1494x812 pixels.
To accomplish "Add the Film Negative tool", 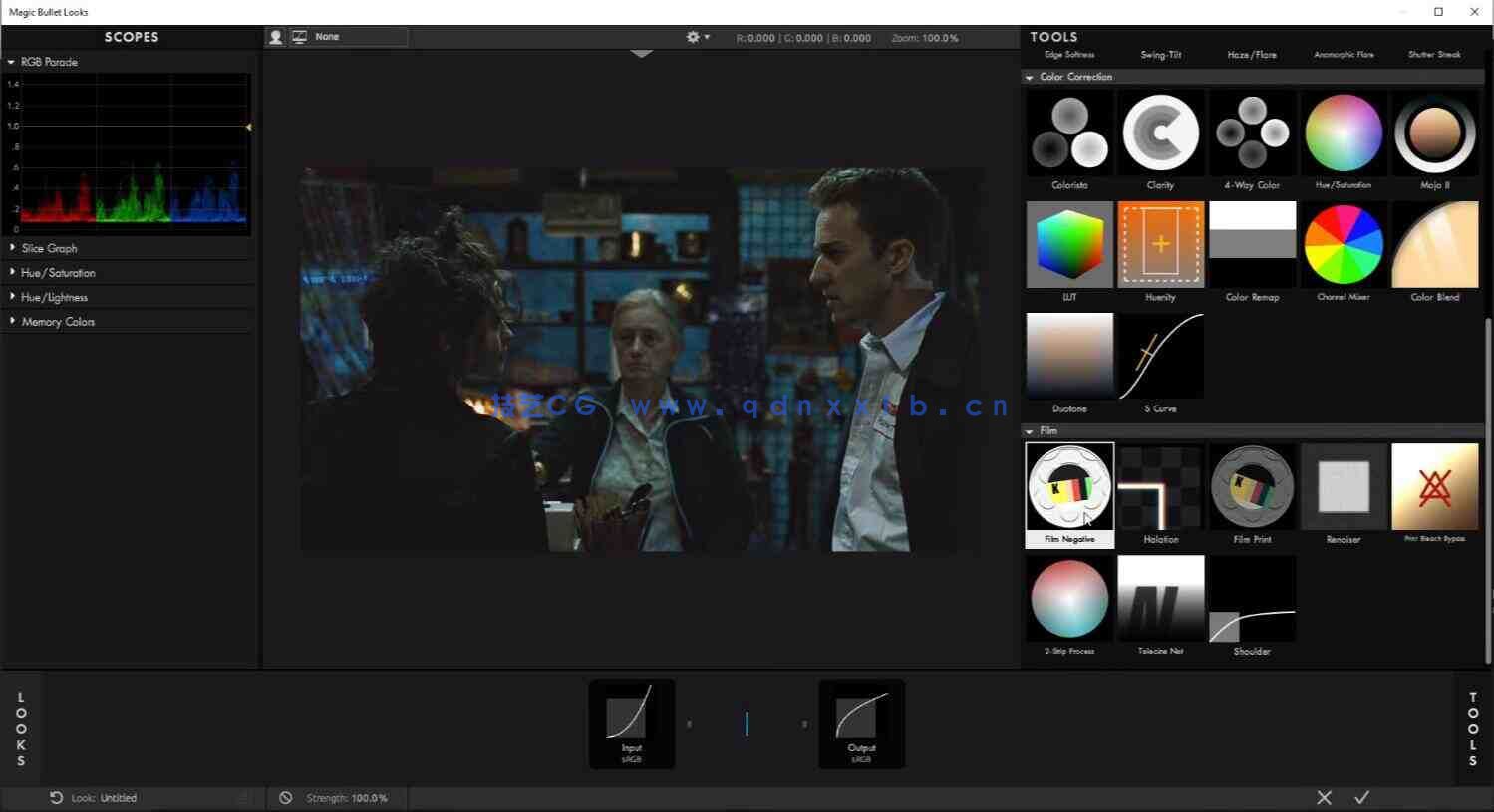I will [1069, 487].
